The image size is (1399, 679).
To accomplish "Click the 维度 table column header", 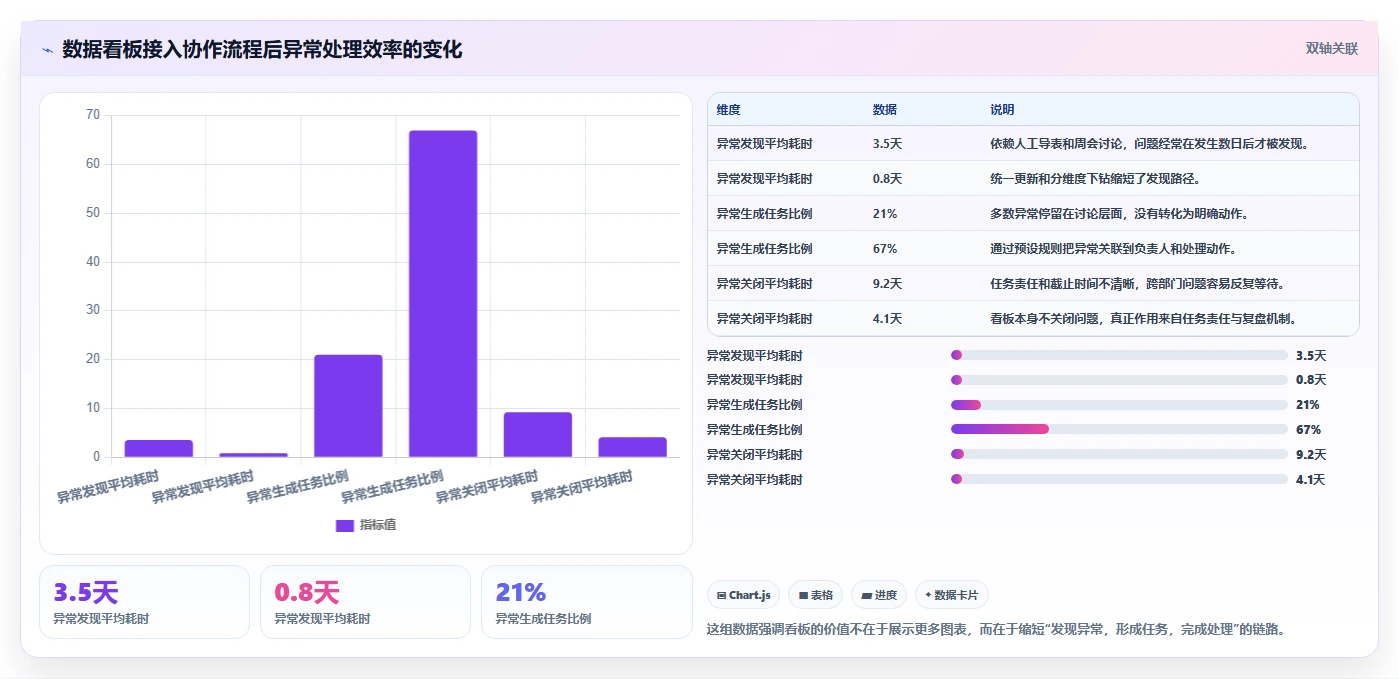I will tap(728, 110).
